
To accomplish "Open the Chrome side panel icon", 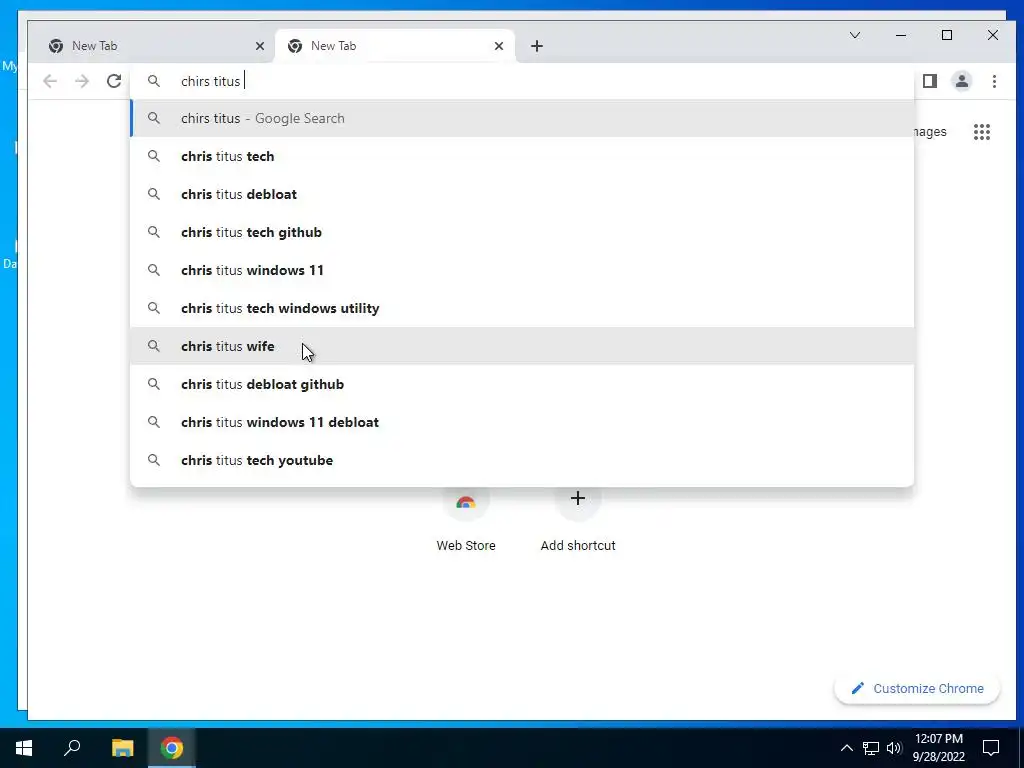I will pos(930,81).
